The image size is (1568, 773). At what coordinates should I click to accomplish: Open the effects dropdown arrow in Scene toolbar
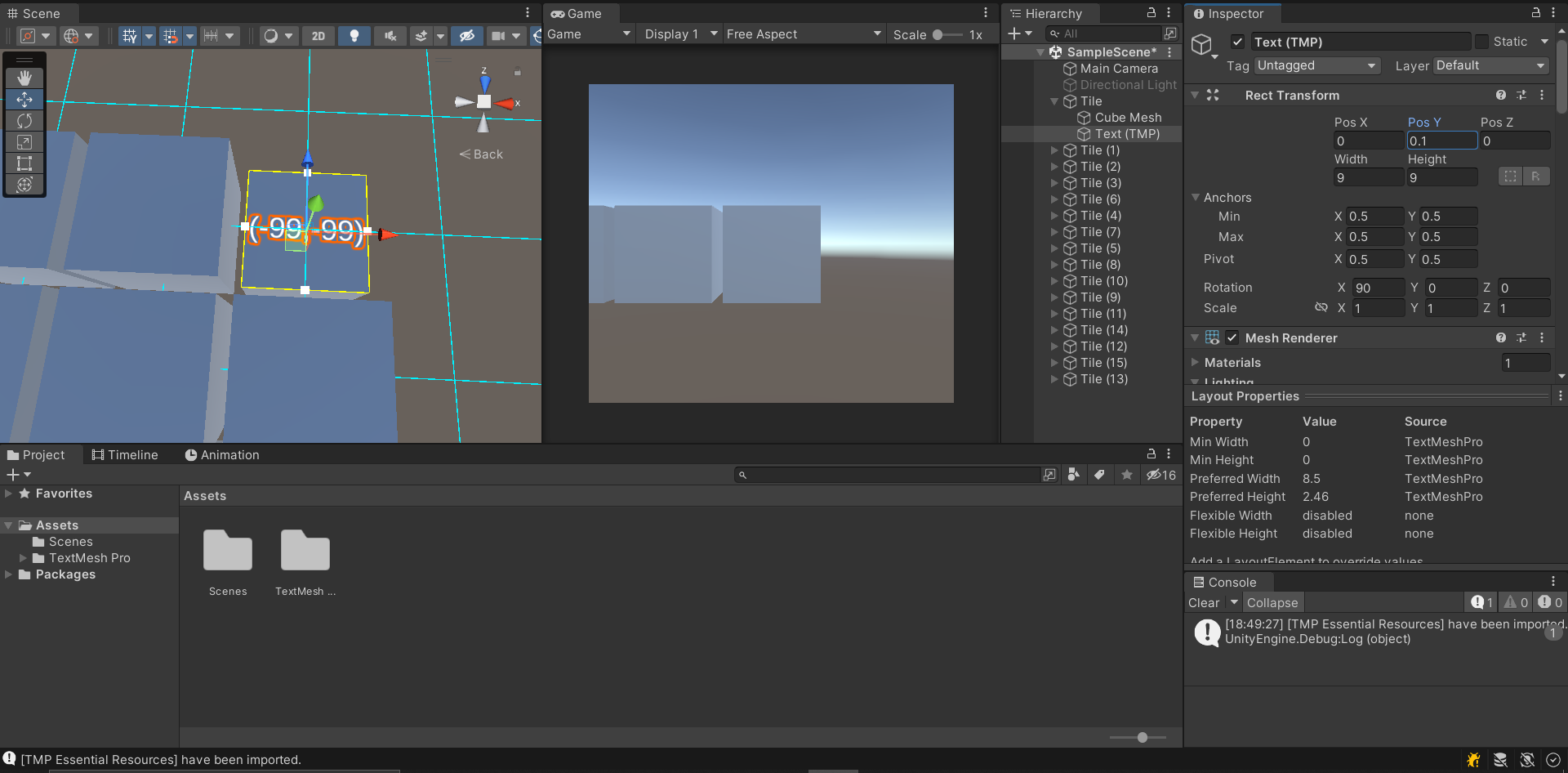[x=441, y=36]
